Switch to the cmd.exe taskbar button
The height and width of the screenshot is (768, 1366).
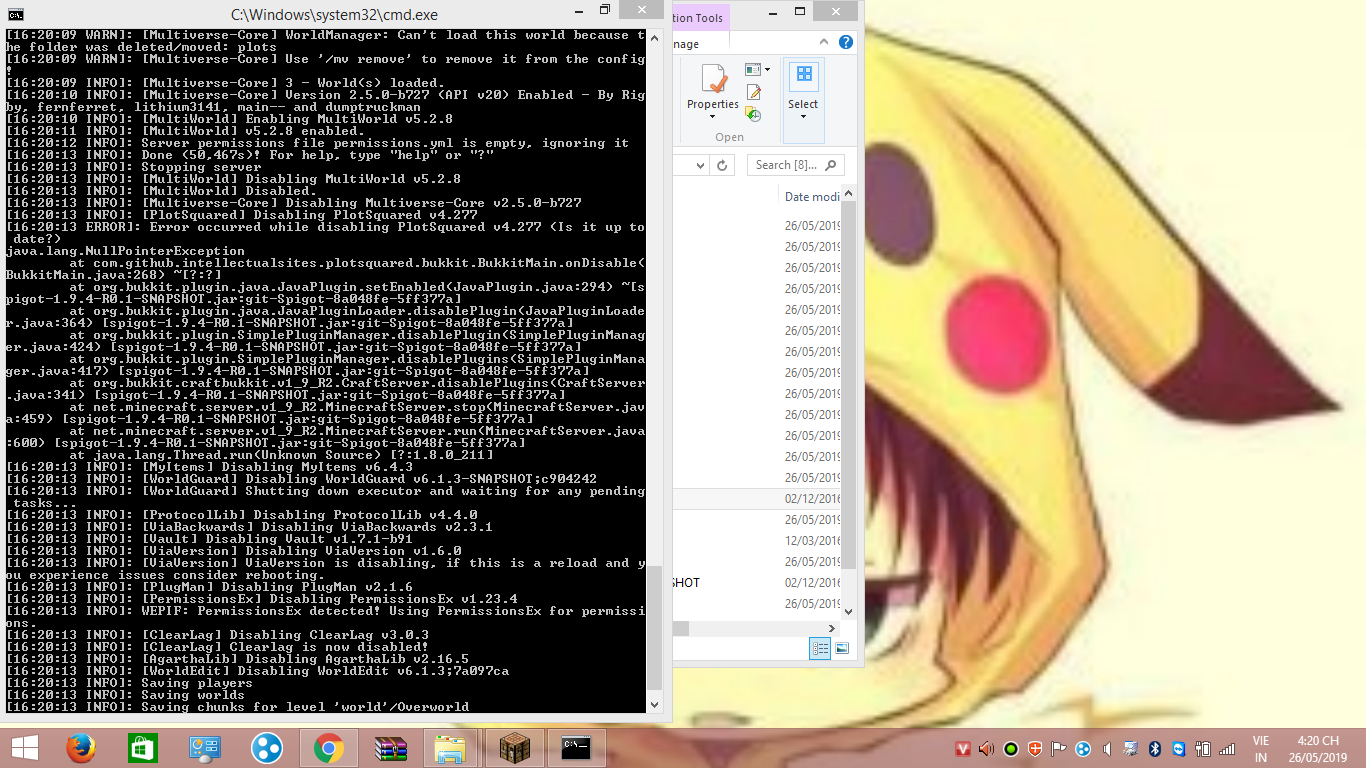(575, 748)
